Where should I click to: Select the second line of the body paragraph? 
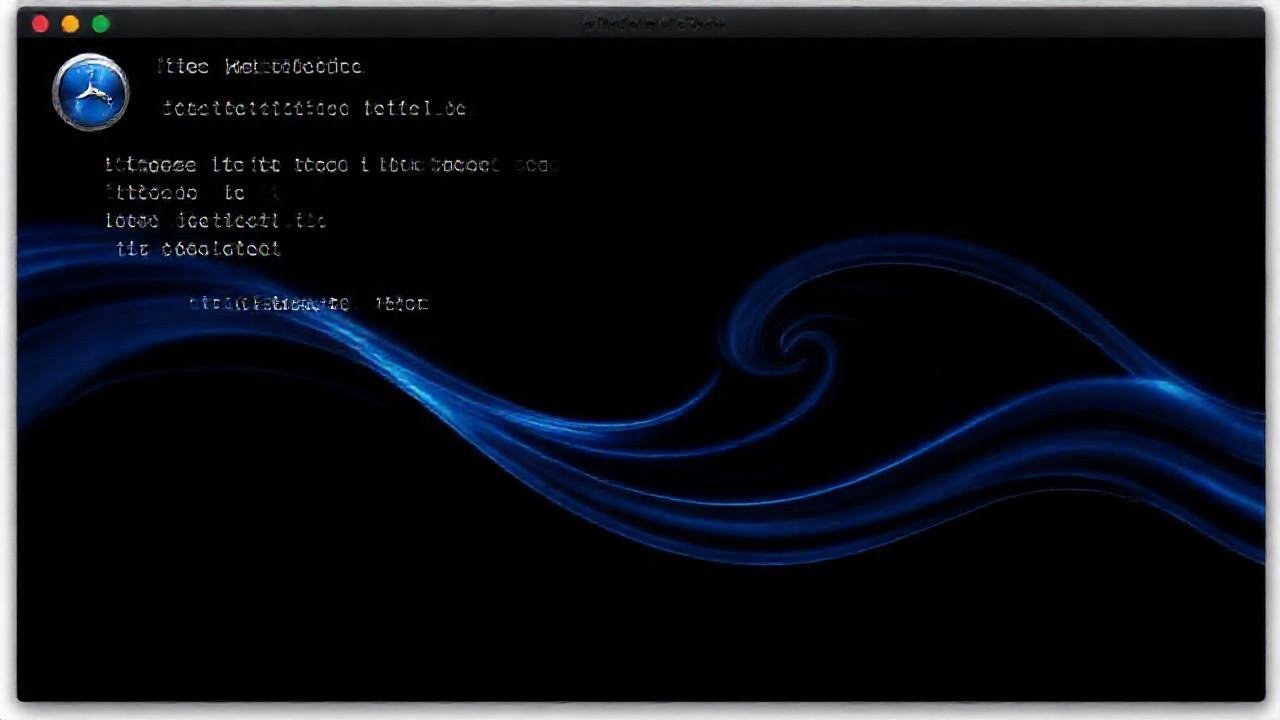[x=190, y=192]
